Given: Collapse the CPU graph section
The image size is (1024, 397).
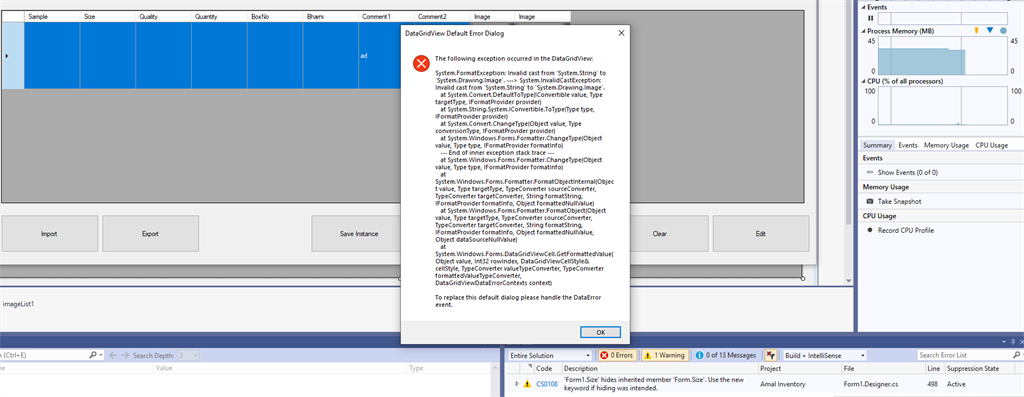Looking at the screenshot, I should (863, 81).
